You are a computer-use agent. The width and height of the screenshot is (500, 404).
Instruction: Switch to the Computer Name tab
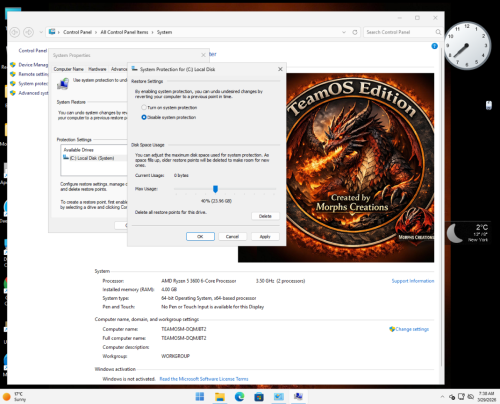pos(69,69)
